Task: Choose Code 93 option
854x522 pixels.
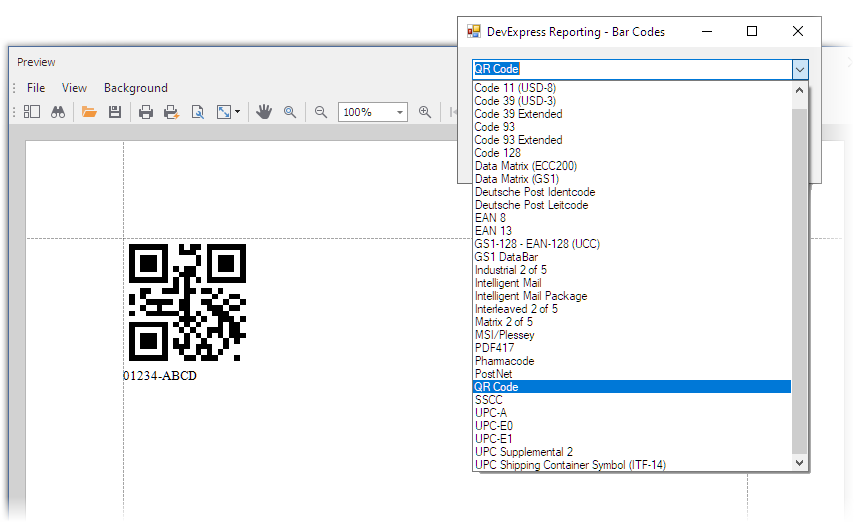Action: pyautogui.click(x=632, y=127)
